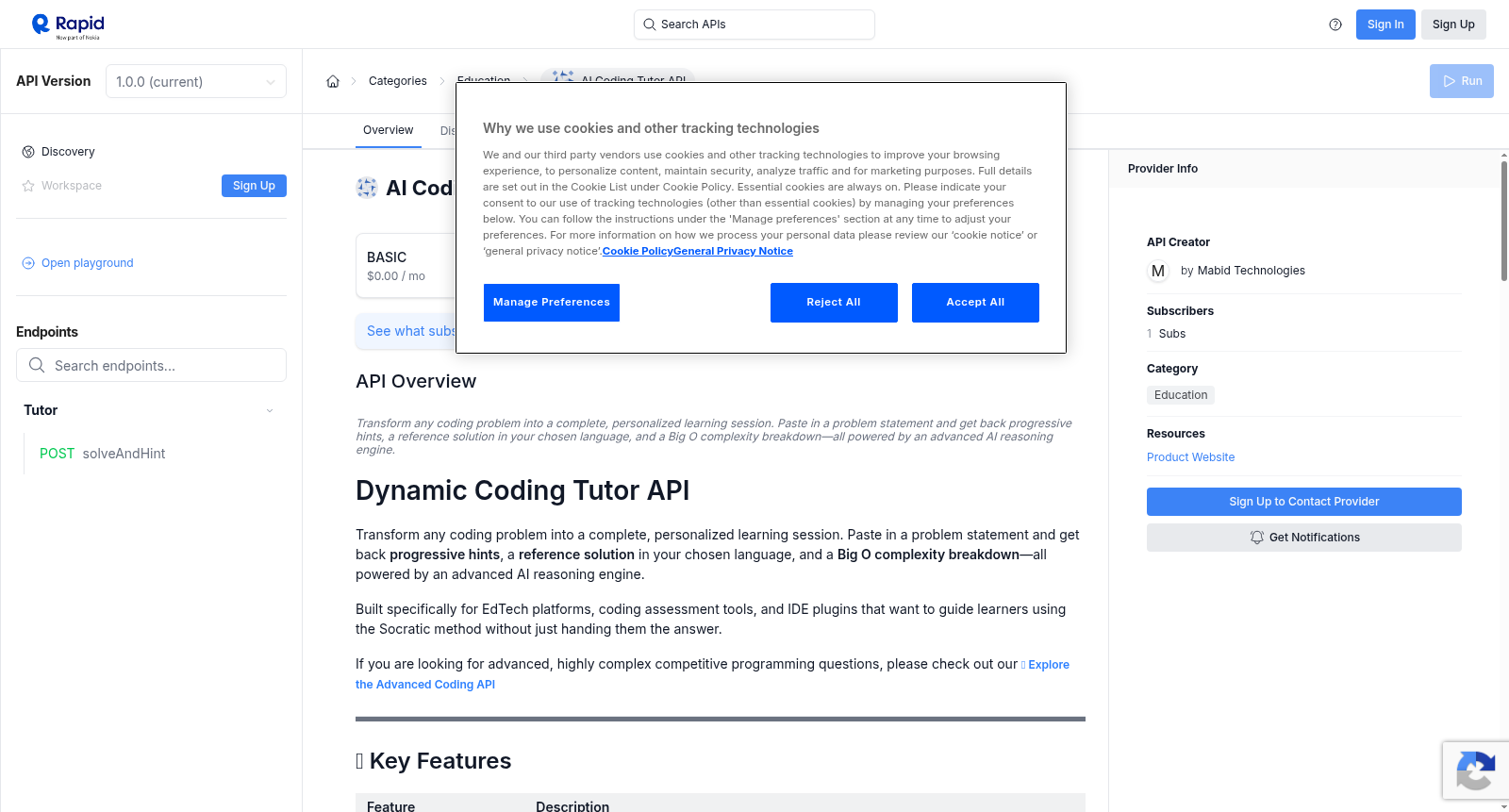1509x812 pixels.
Task: Open the API Version 1.0.0 dropdown
Action: point(196,81)
